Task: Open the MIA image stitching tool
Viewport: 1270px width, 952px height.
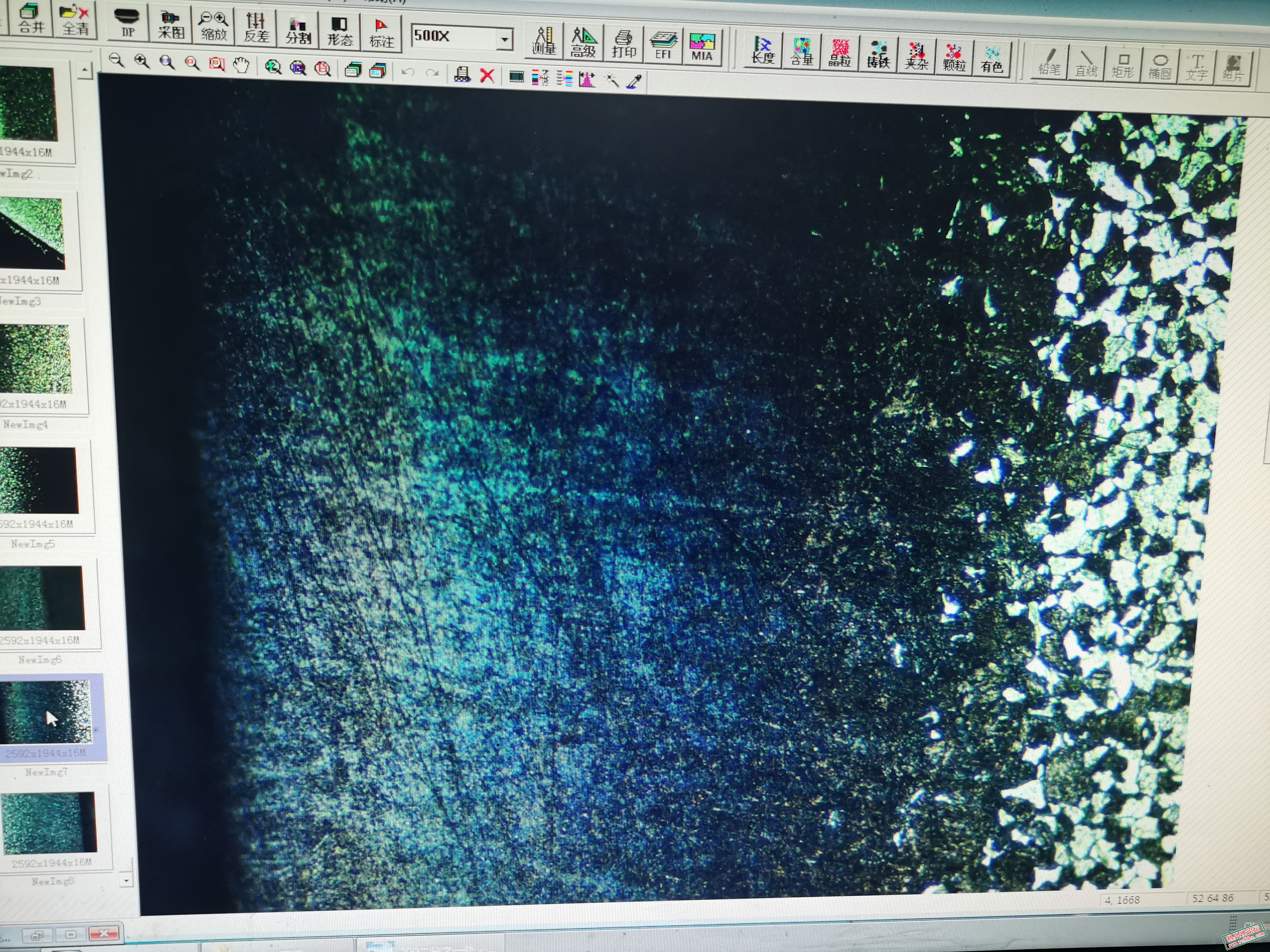Action: (x=701, y=47)
